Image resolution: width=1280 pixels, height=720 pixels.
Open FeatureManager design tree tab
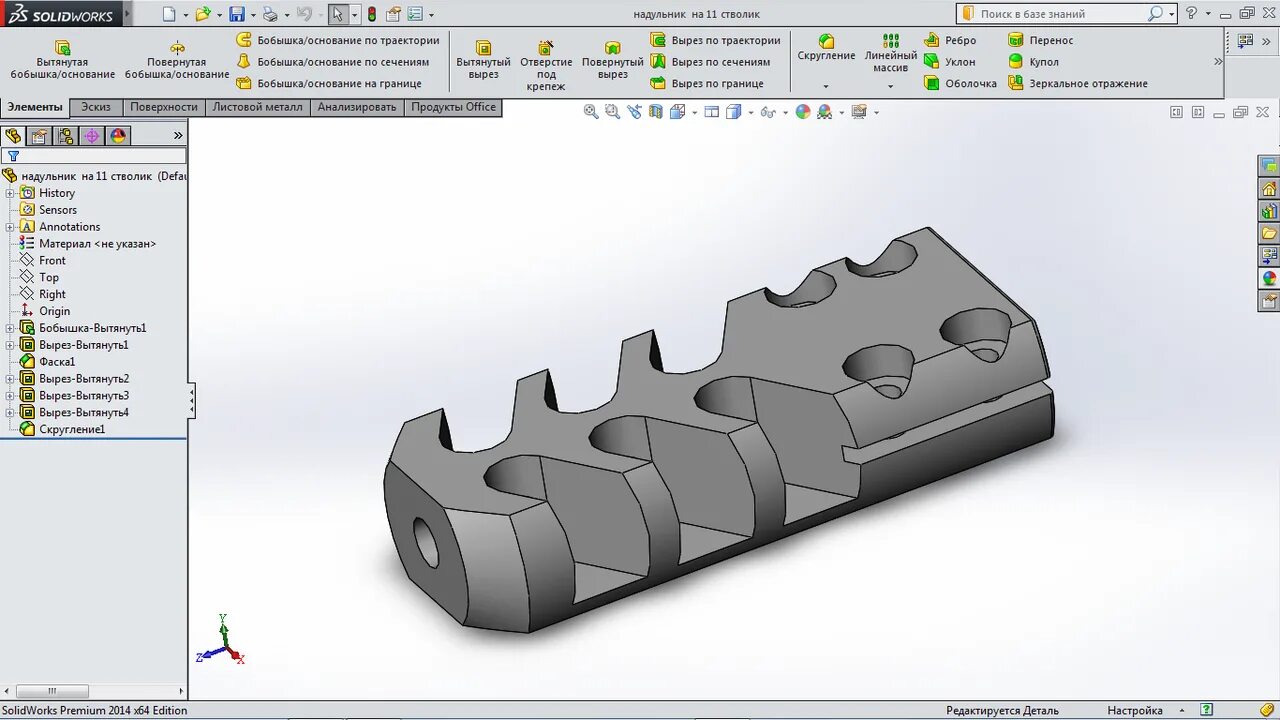[13, 135]
